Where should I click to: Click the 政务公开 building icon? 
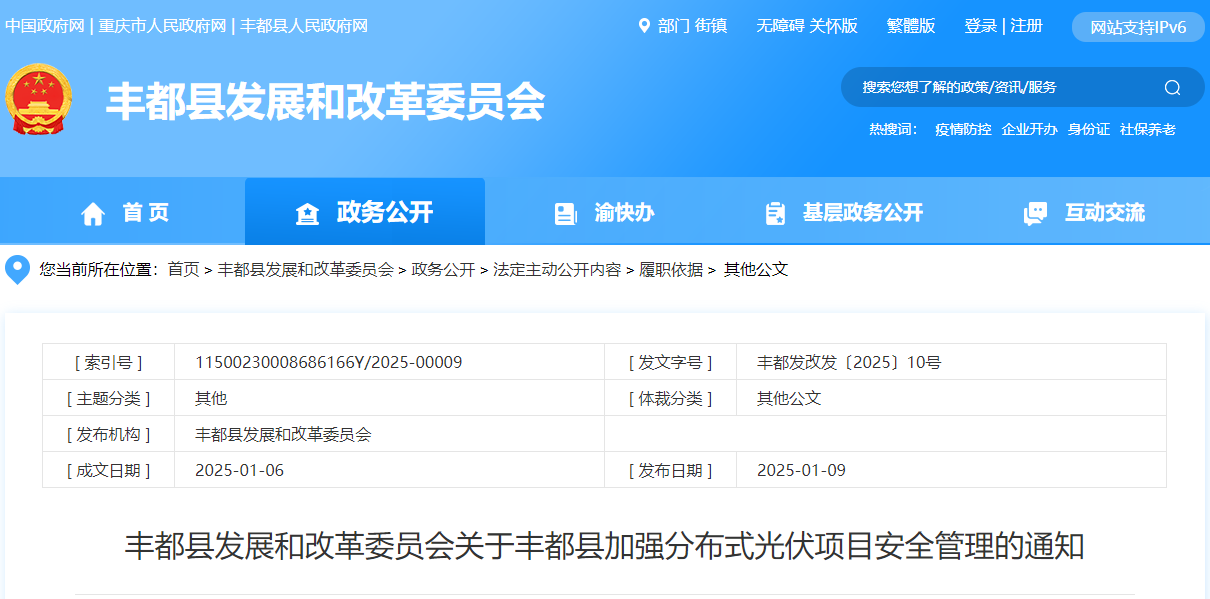point(307,213)
